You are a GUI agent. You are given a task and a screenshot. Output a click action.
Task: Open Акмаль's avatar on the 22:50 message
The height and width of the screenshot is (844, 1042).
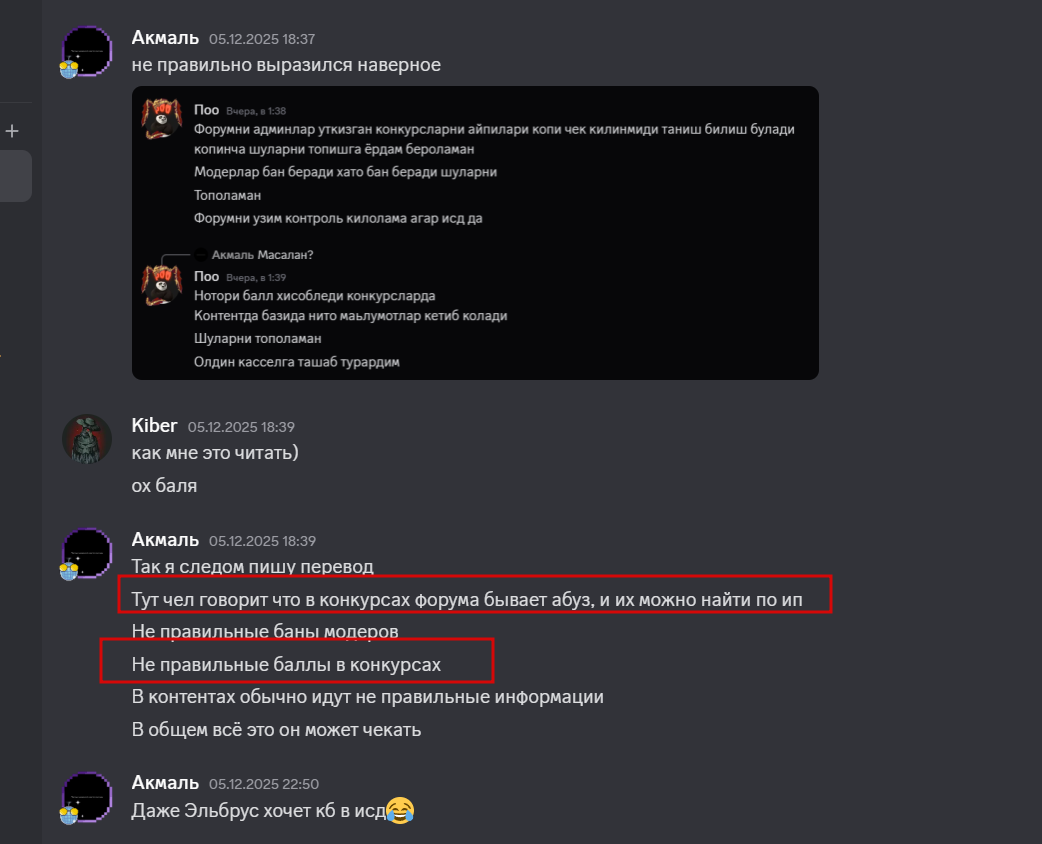click(x=87, y=797)
